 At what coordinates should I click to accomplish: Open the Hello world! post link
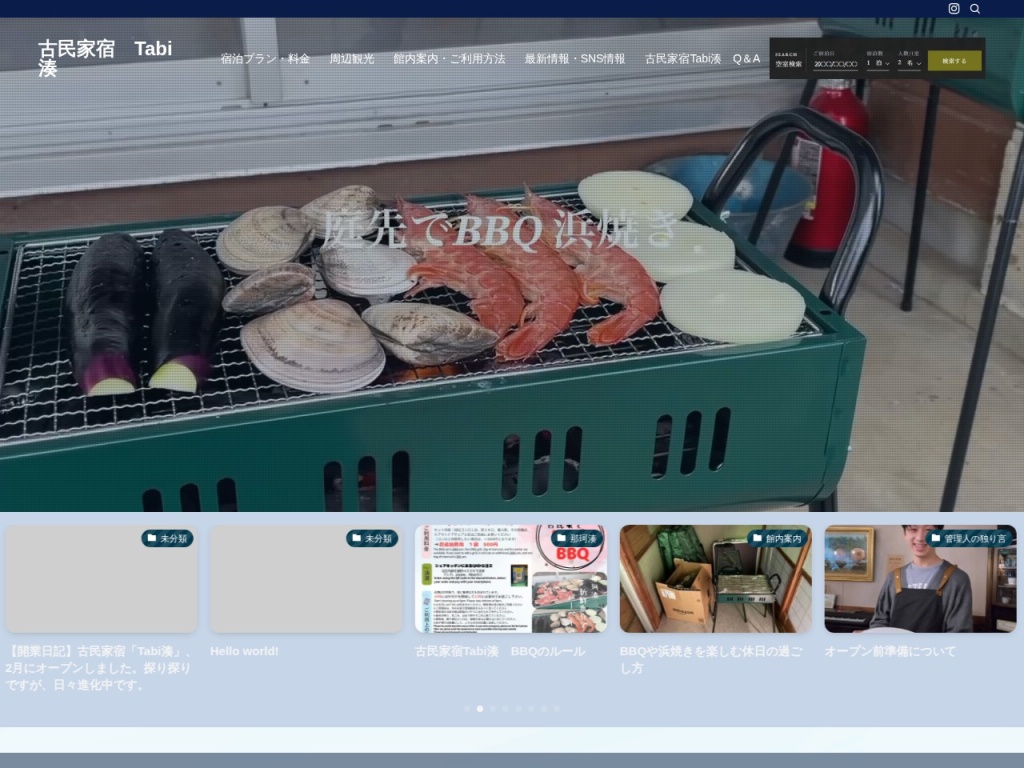tap(244, 651)
